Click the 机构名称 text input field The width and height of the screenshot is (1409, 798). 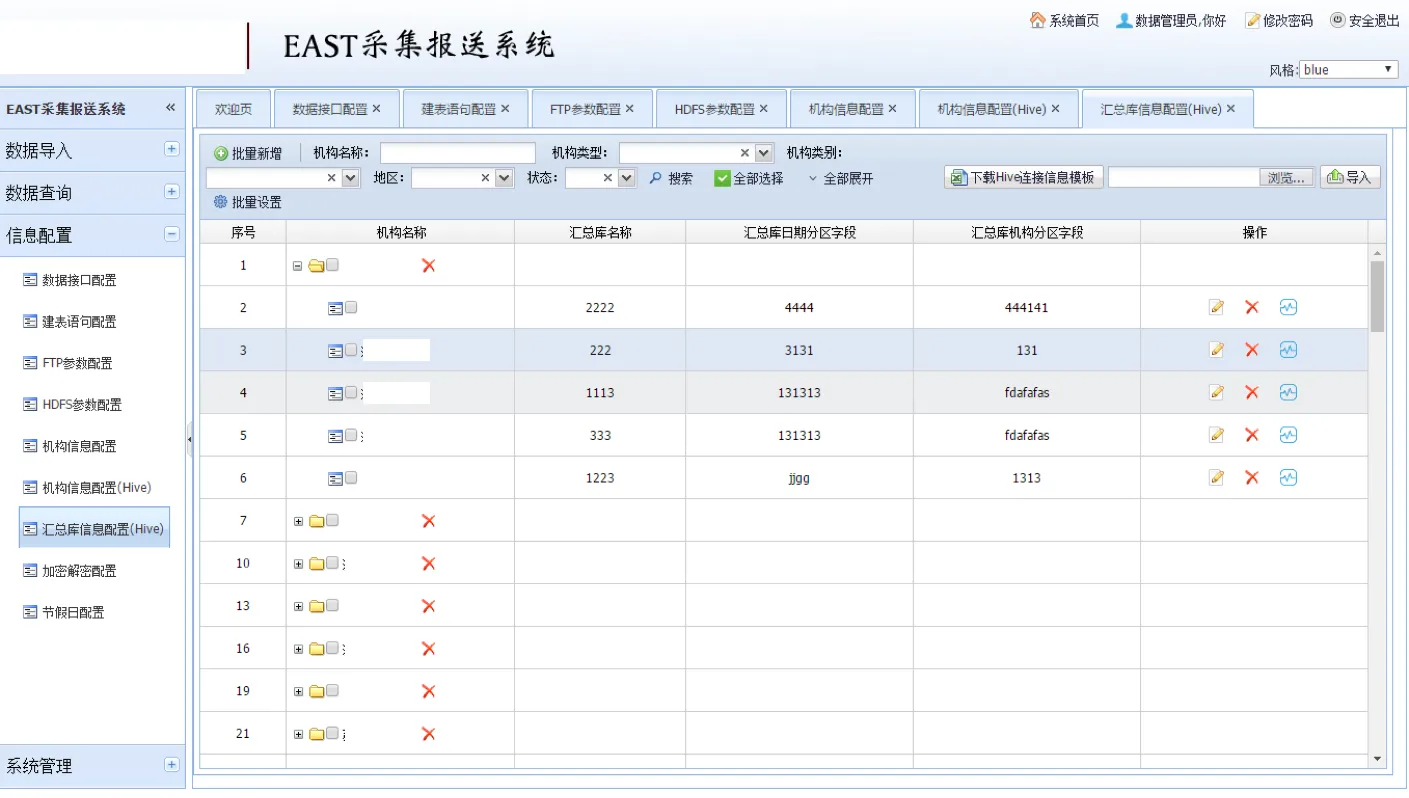point(457,153)
